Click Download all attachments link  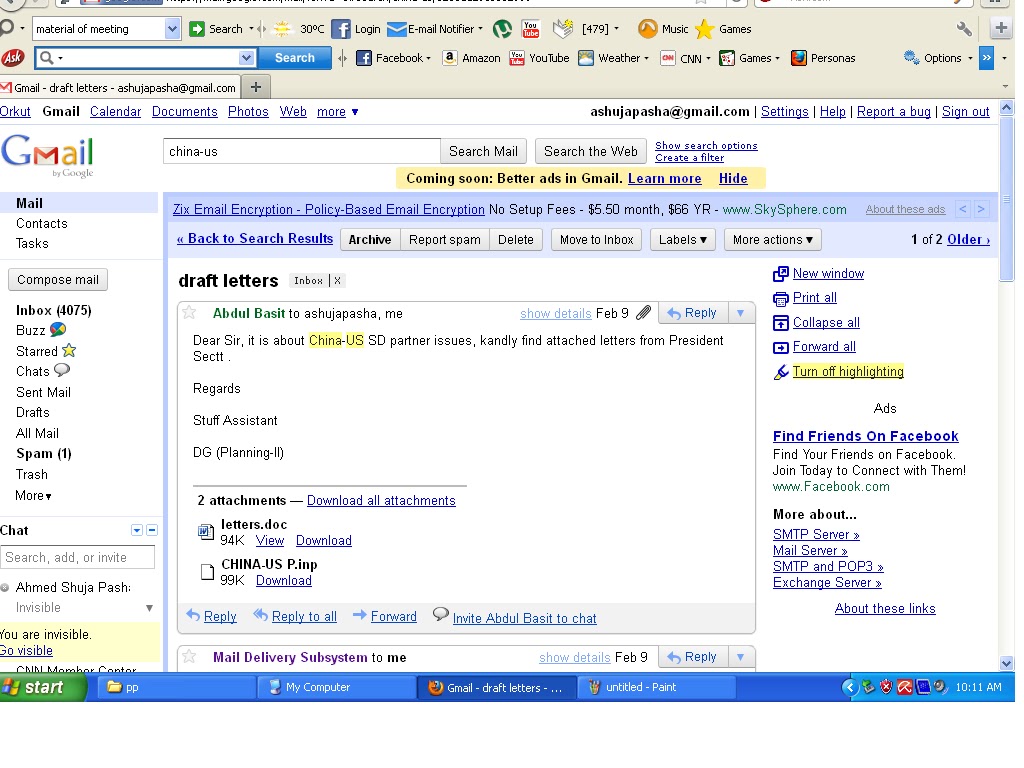click(x=381, y=500)
